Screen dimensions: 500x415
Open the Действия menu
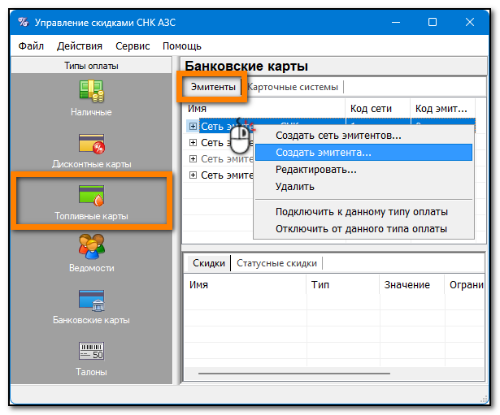(80, 46)
